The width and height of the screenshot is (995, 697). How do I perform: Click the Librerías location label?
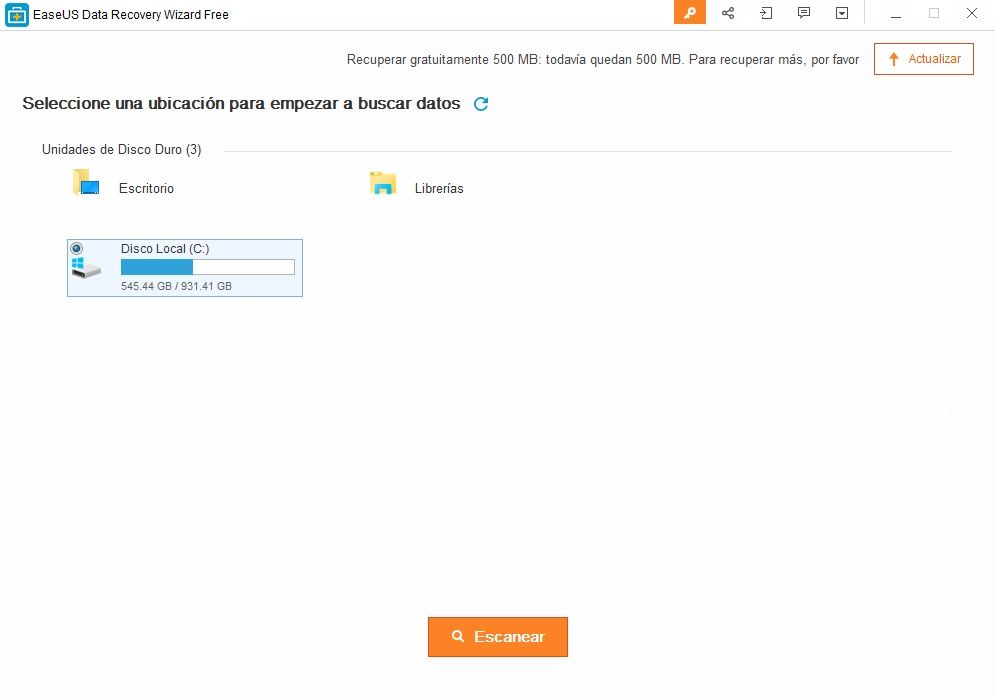click(439, 188)
